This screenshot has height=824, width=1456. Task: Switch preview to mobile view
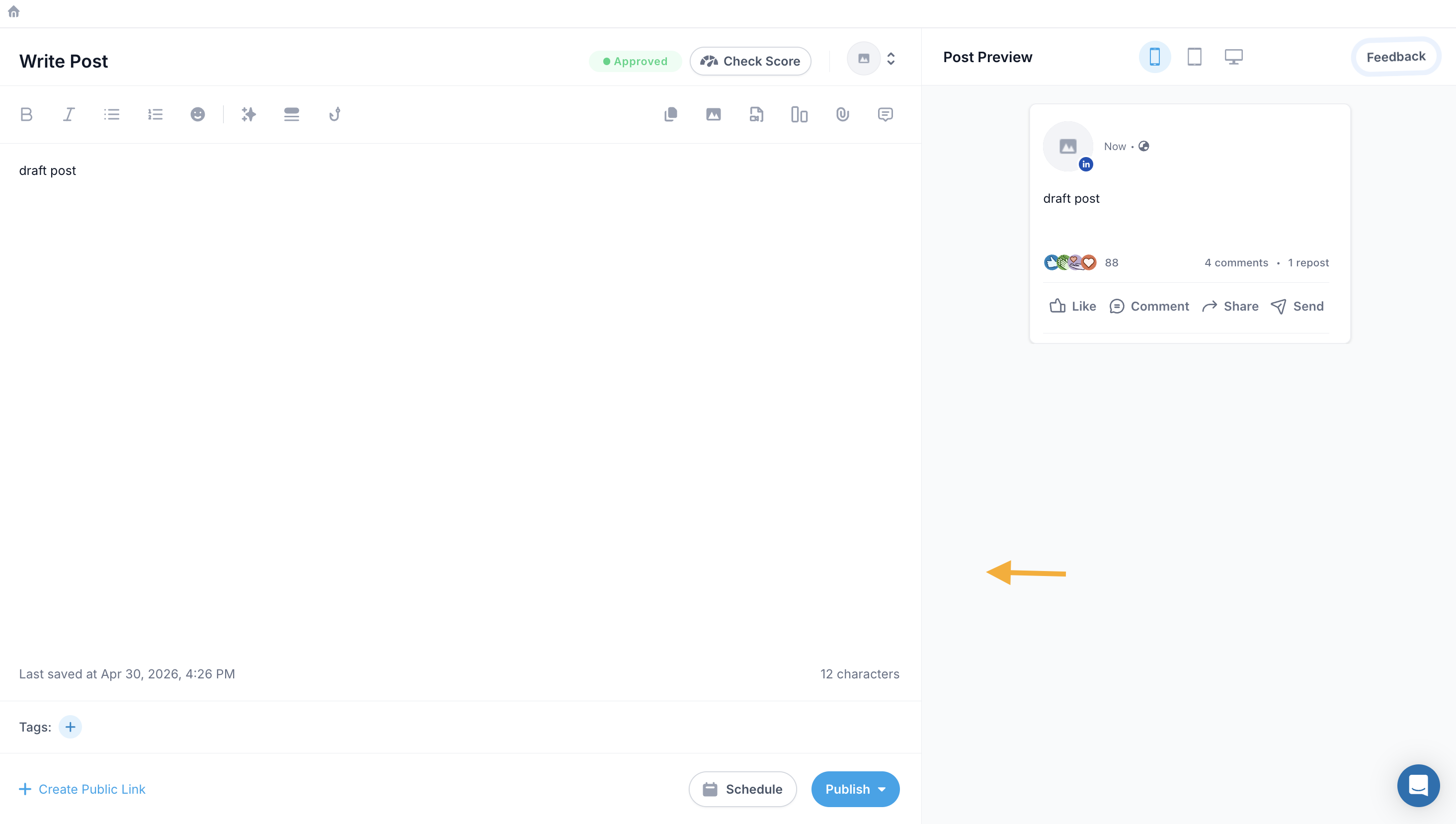coord(1155,57)
